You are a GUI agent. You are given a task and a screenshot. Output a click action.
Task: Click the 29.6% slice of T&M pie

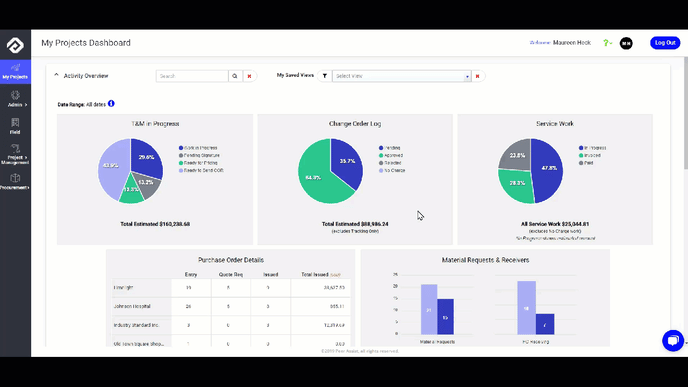[146, 157]
